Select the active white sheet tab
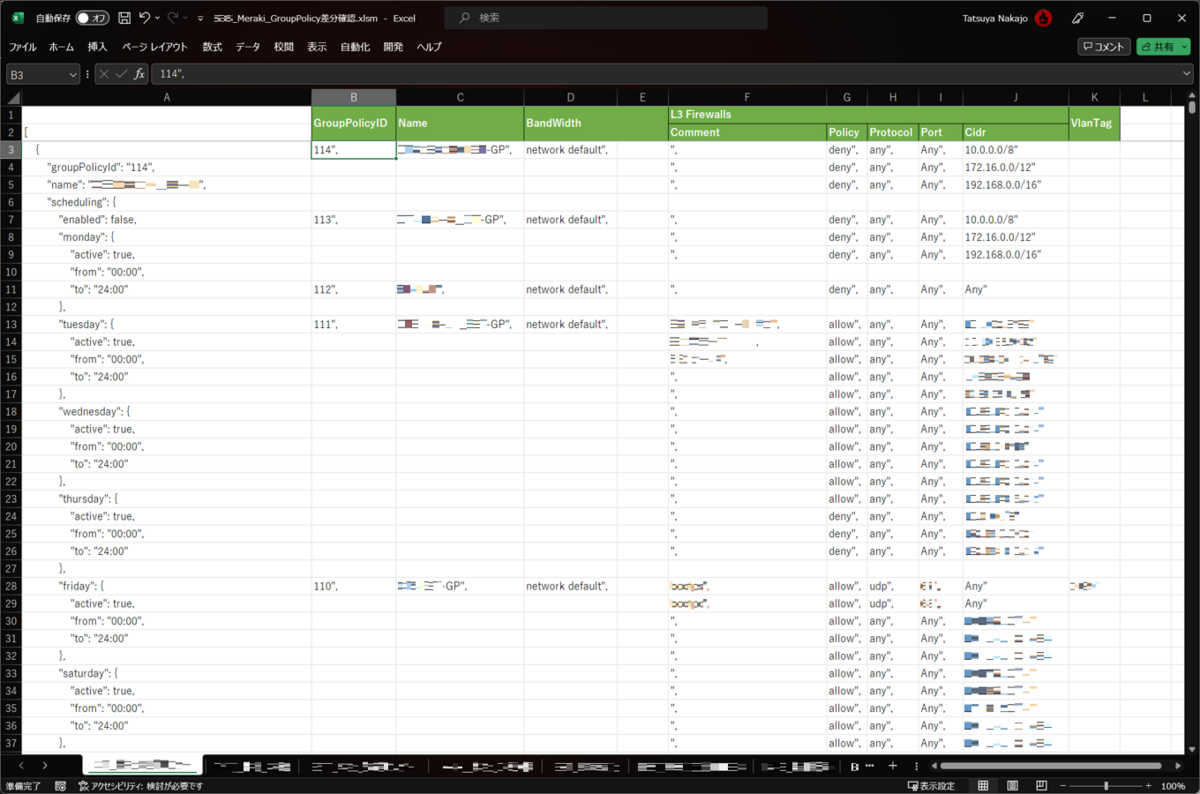The height and width of the screenshot is (794, 1200). [x=143, y=766]
